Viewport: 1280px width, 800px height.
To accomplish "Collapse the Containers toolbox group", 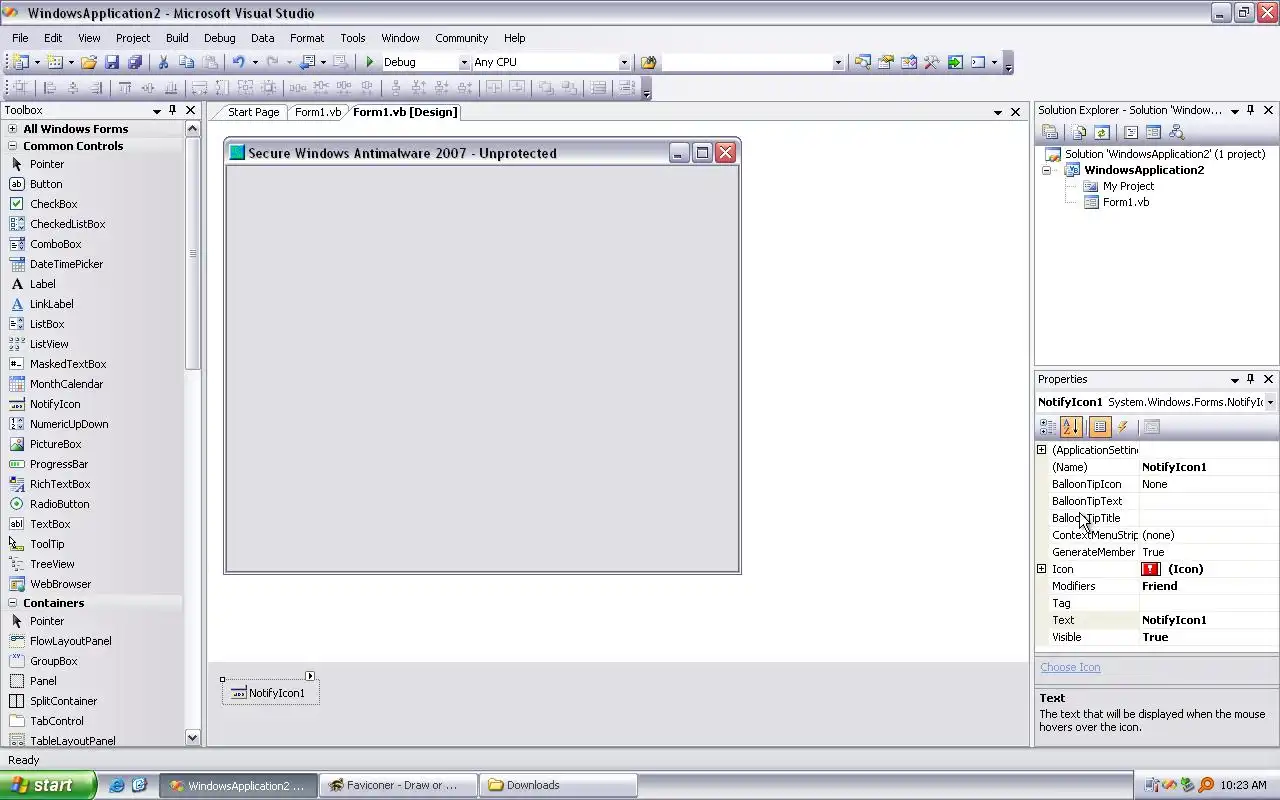I will 13,603.
